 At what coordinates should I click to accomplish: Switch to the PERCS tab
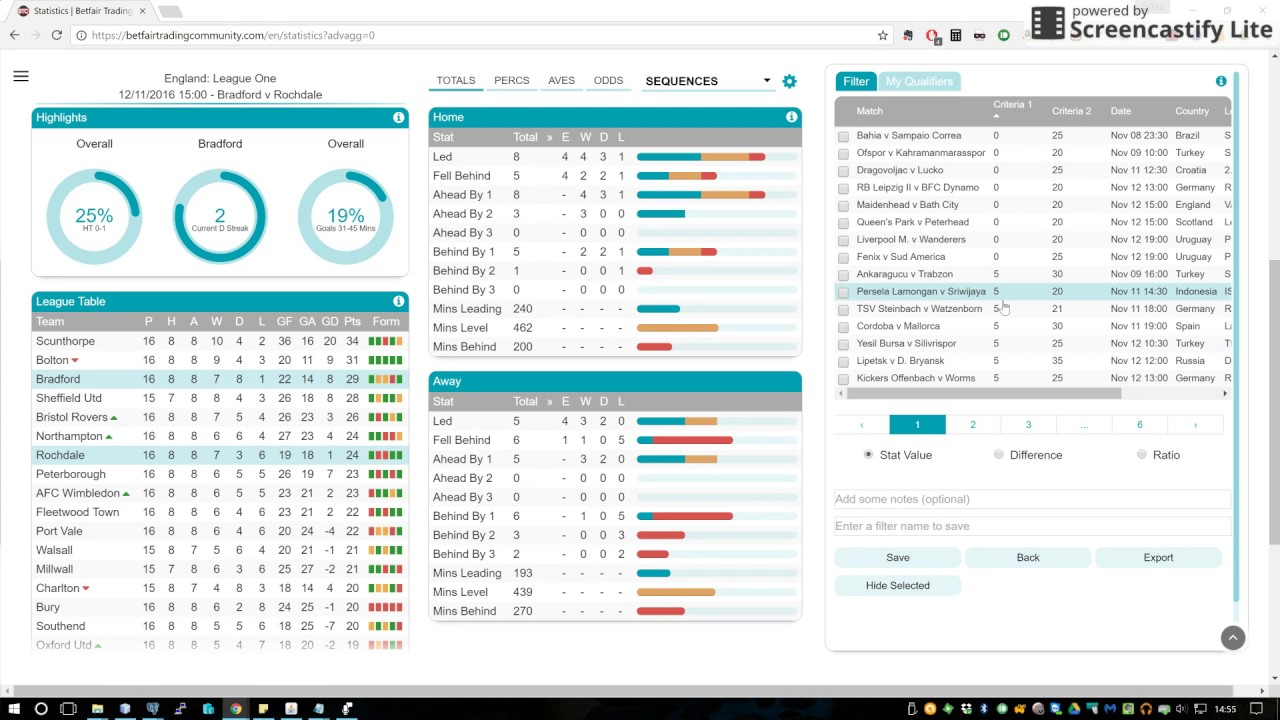(511, 81)
